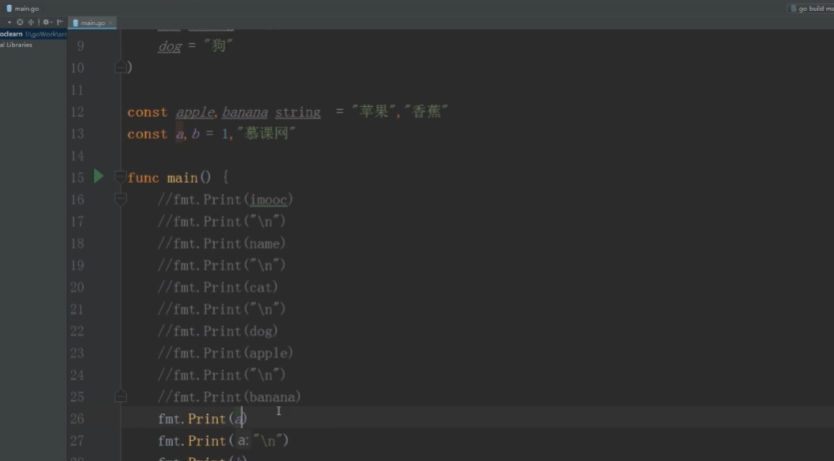This screenshot has height=461, width=834.
Task: Open project panel settings gear
Action: [x=45, y=21]
